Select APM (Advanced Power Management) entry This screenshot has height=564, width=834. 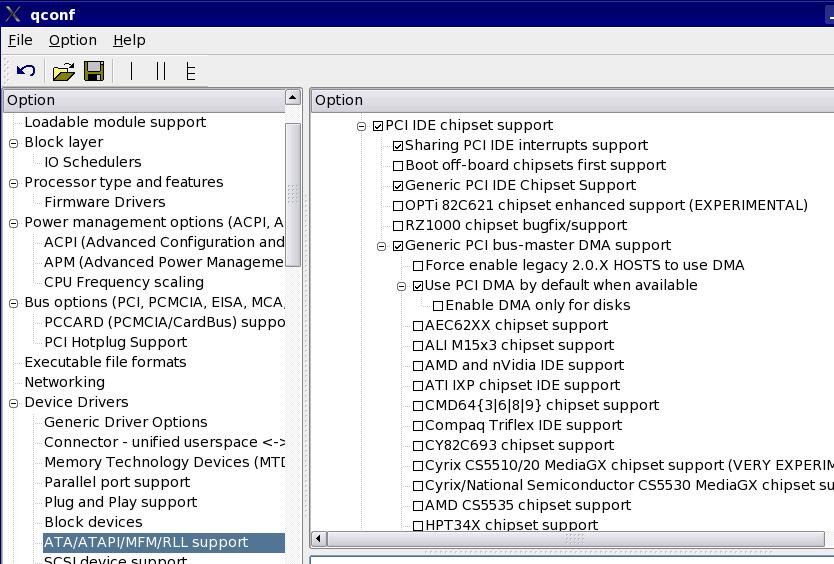point(164,262)
